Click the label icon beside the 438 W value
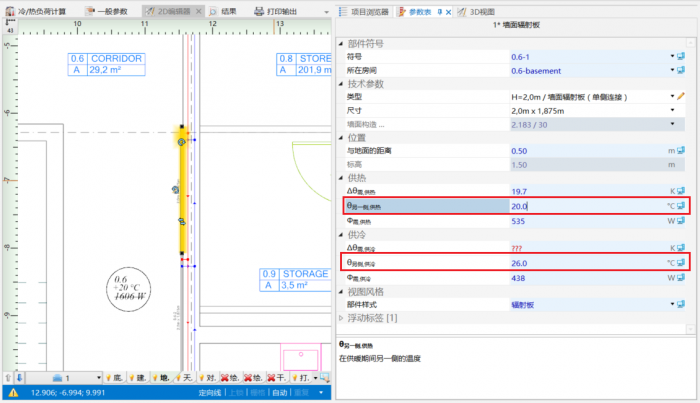The width and height of the screenshot is (700, 403). (x=680, y=277)
